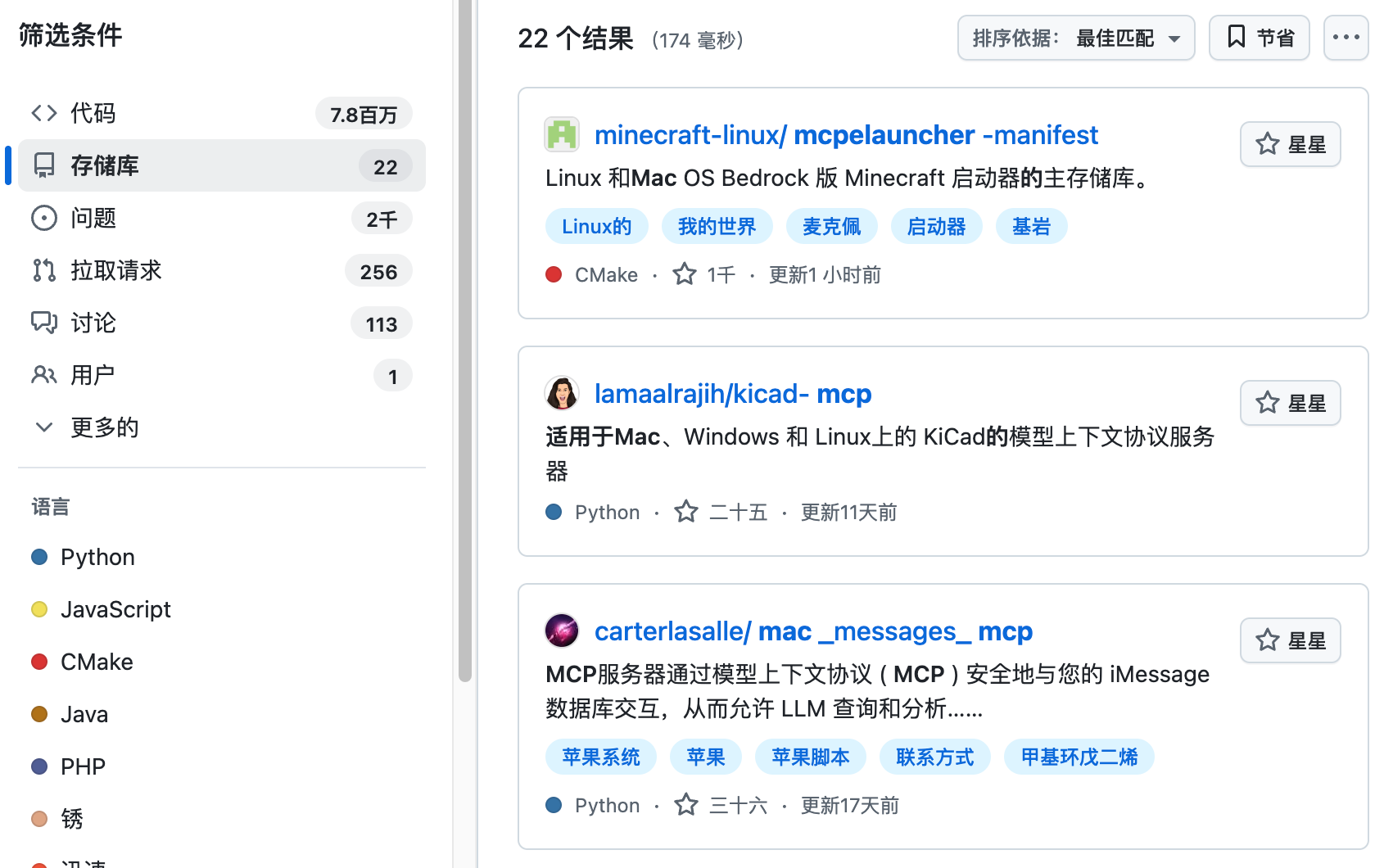
Task: Click the lamaalrajih avatar image
Action: 562,393
